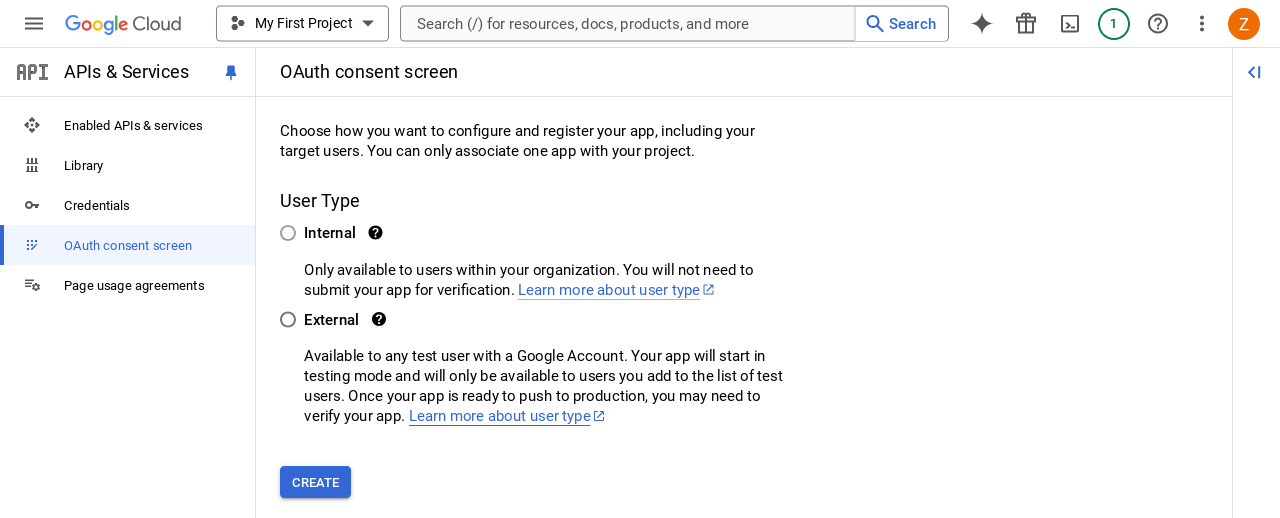Open the free trial gift icon
The width and height of the screenshot is (1280, 518).
point(1026,23)
